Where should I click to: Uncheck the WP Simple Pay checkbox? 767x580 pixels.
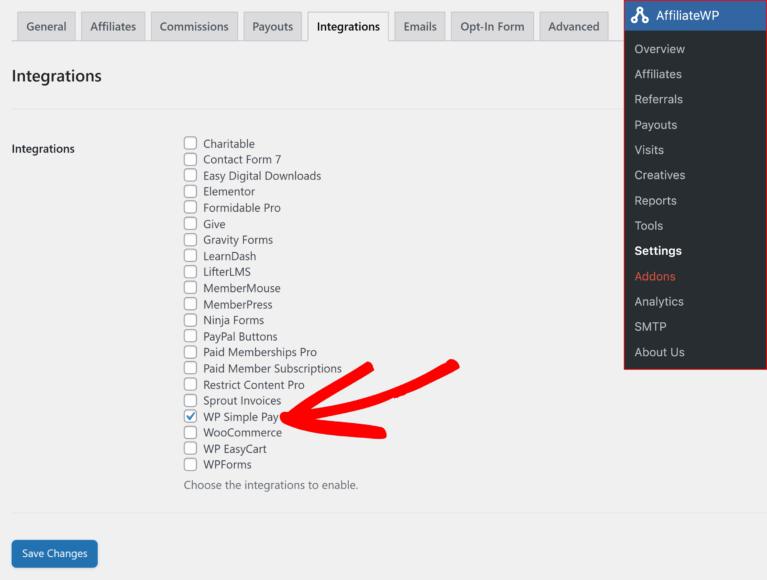[x=190, y=417]
